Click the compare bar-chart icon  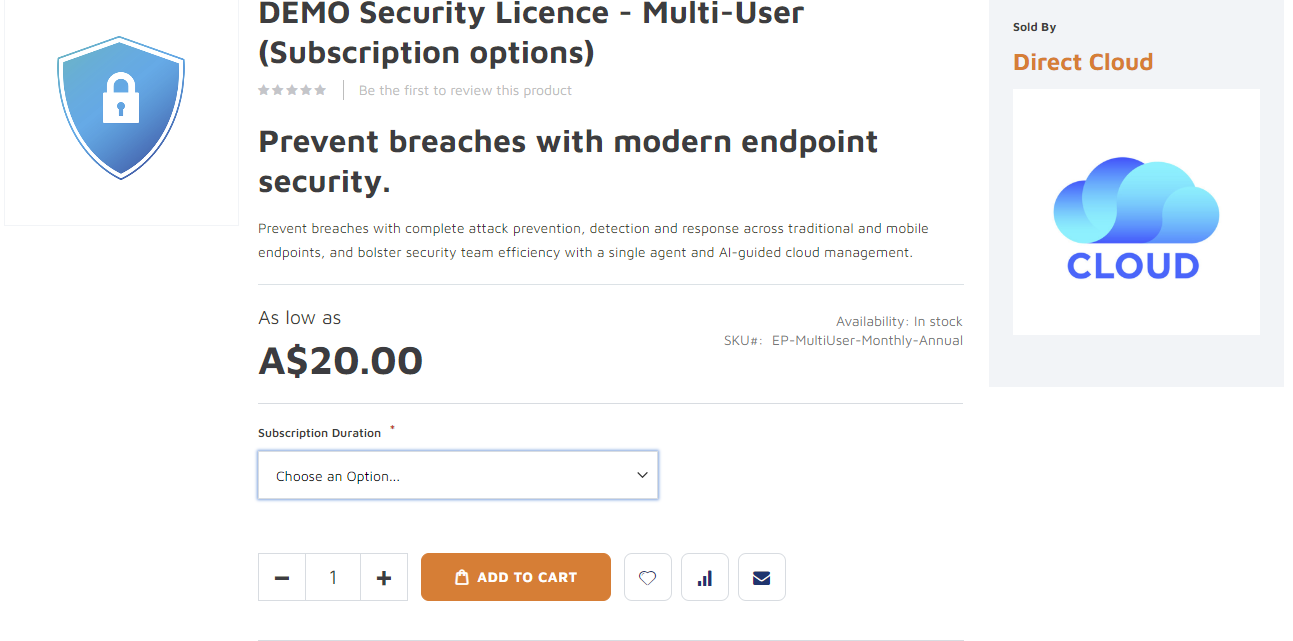click(705, 577)
